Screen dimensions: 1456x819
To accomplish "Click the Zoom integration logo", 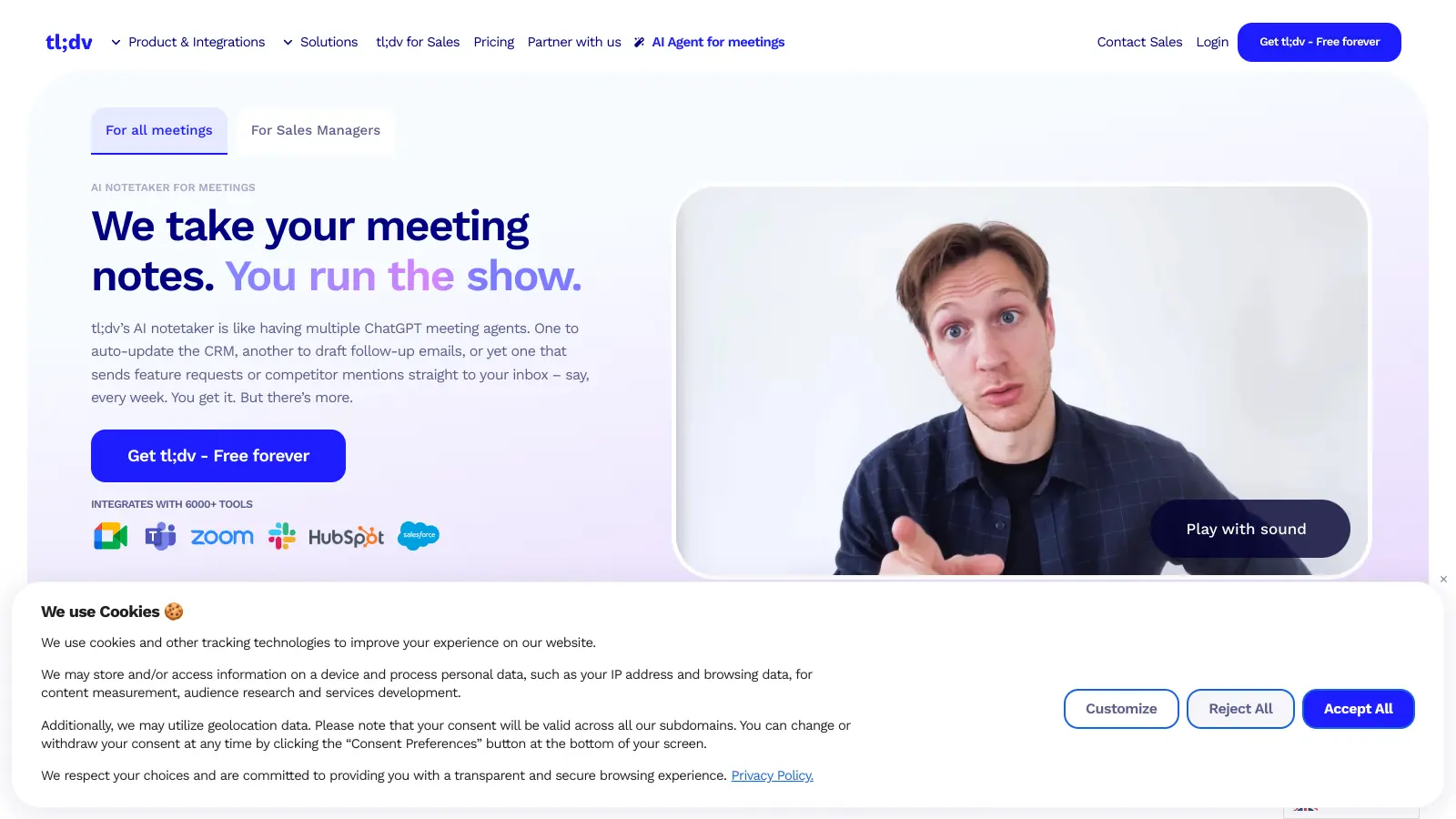I will [222, 537].
